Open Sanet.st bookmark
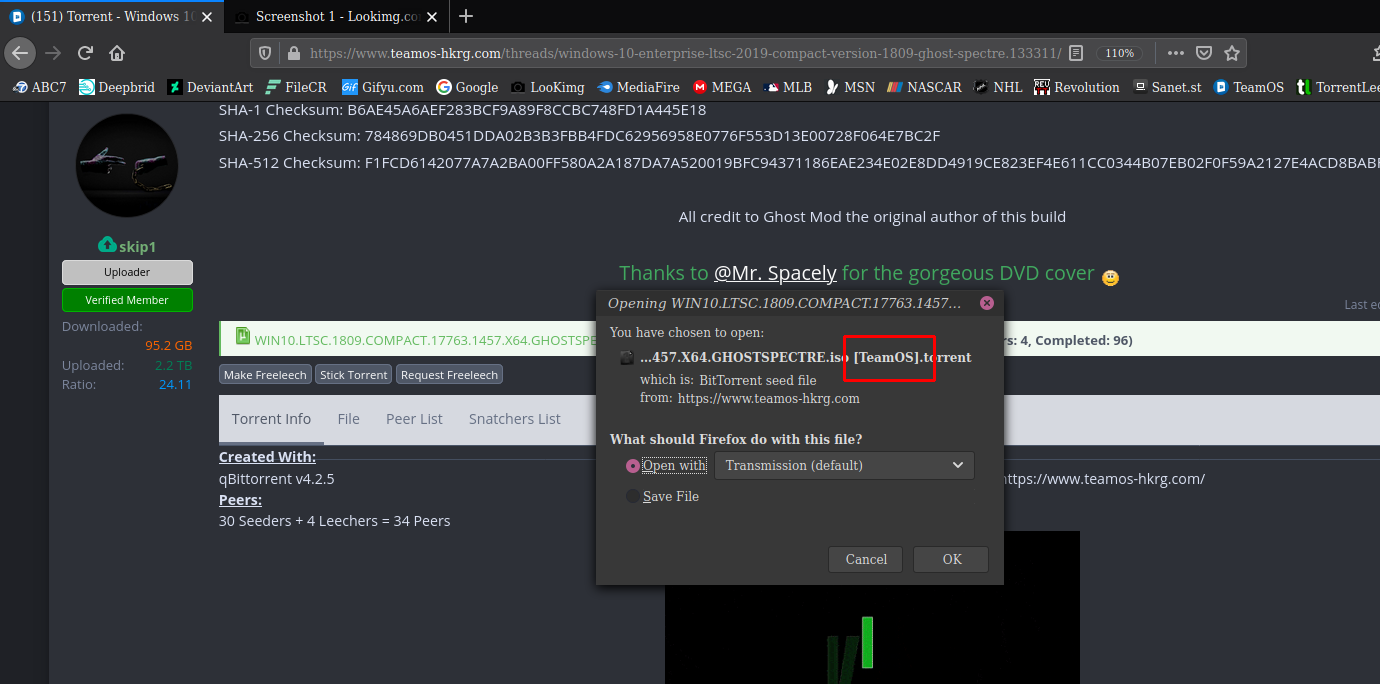Image resolution: width=1380 pixels, height=684 pixels. pos(1167,87)
